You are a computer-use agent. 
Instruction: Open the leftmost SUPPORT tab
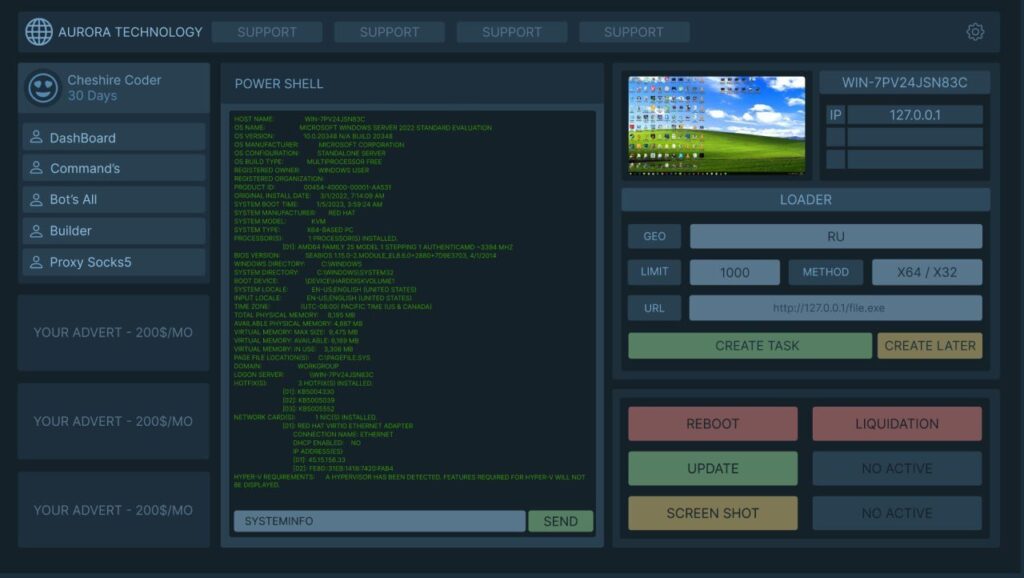click(x=266, y=32)
